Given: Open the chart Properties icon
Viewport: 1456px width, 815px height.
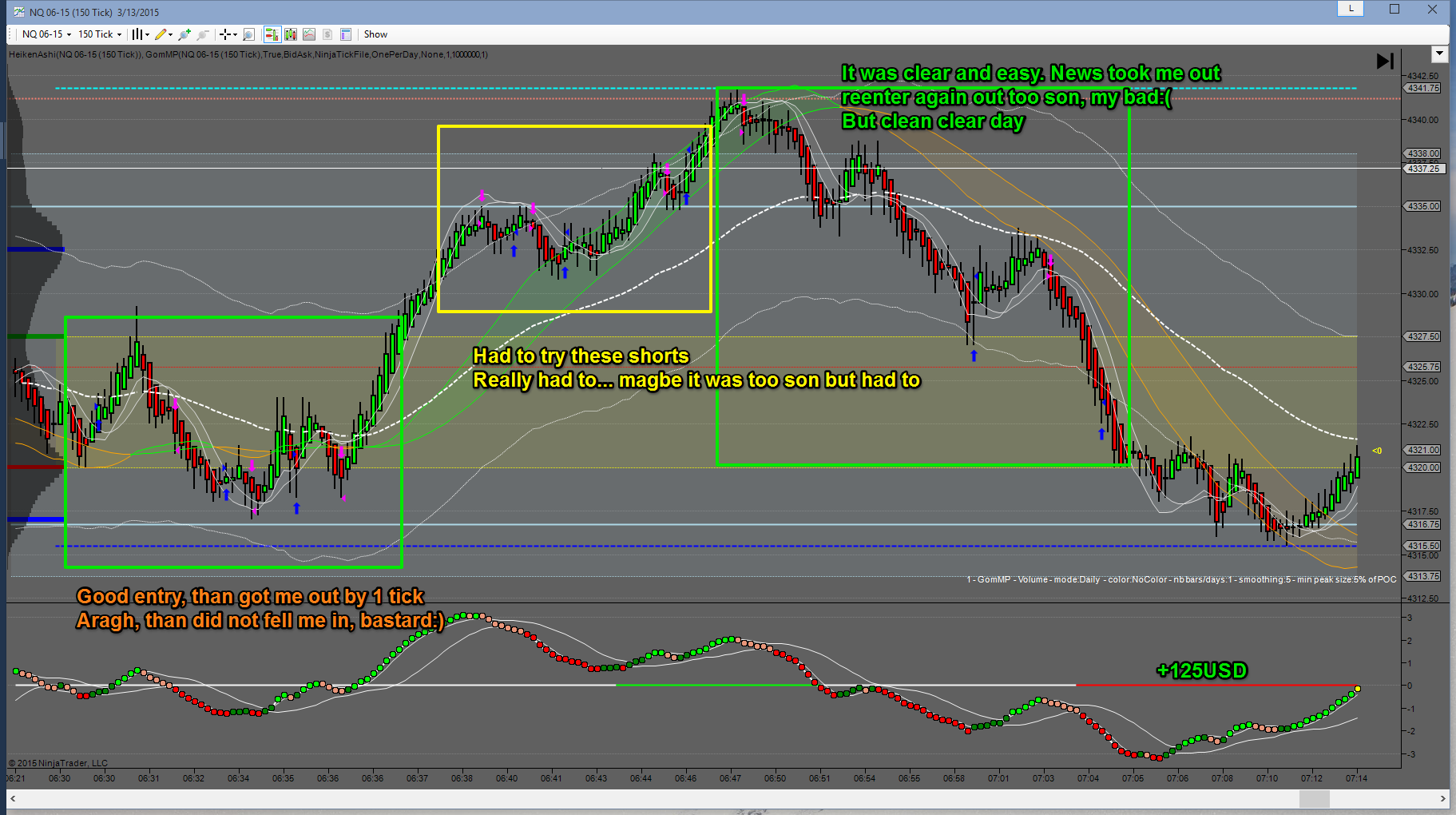Looking at the screenshot, I should 346,34.
